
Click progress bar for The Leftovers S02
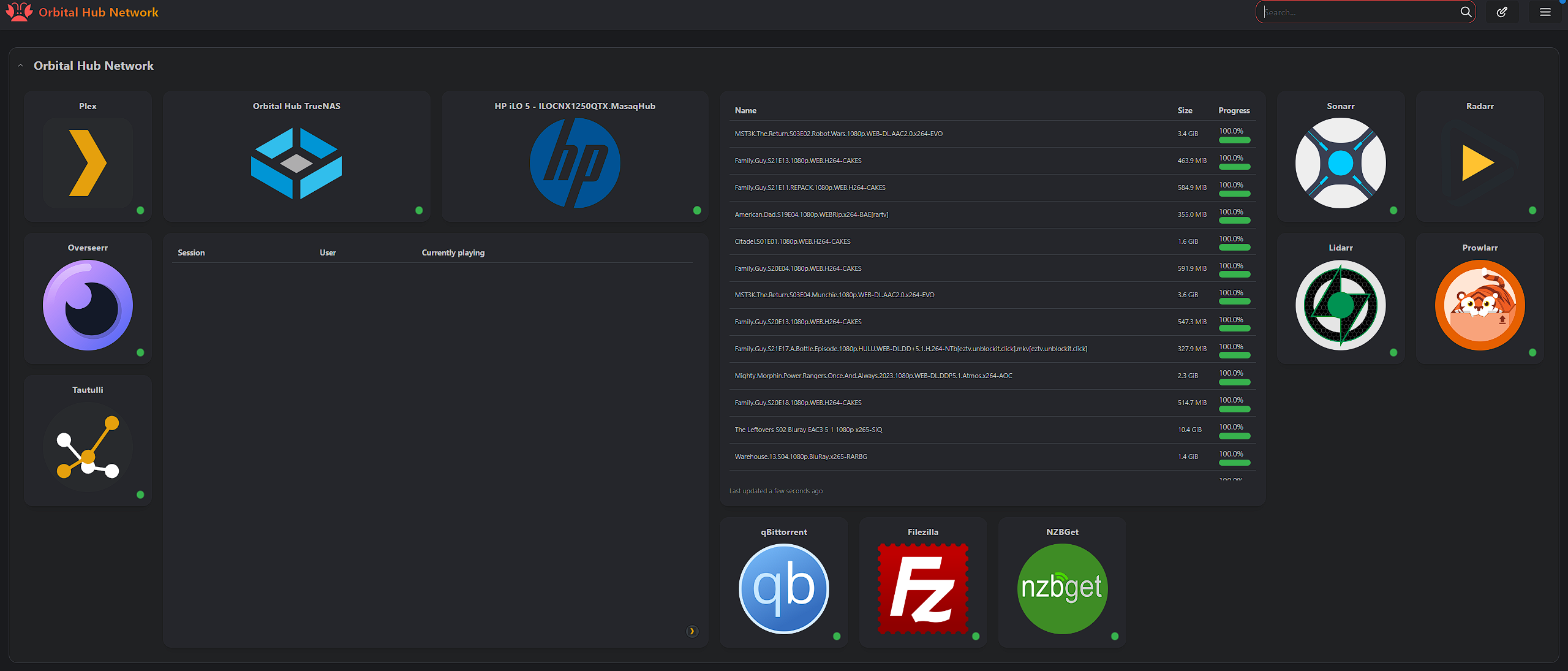(1234, 436)
